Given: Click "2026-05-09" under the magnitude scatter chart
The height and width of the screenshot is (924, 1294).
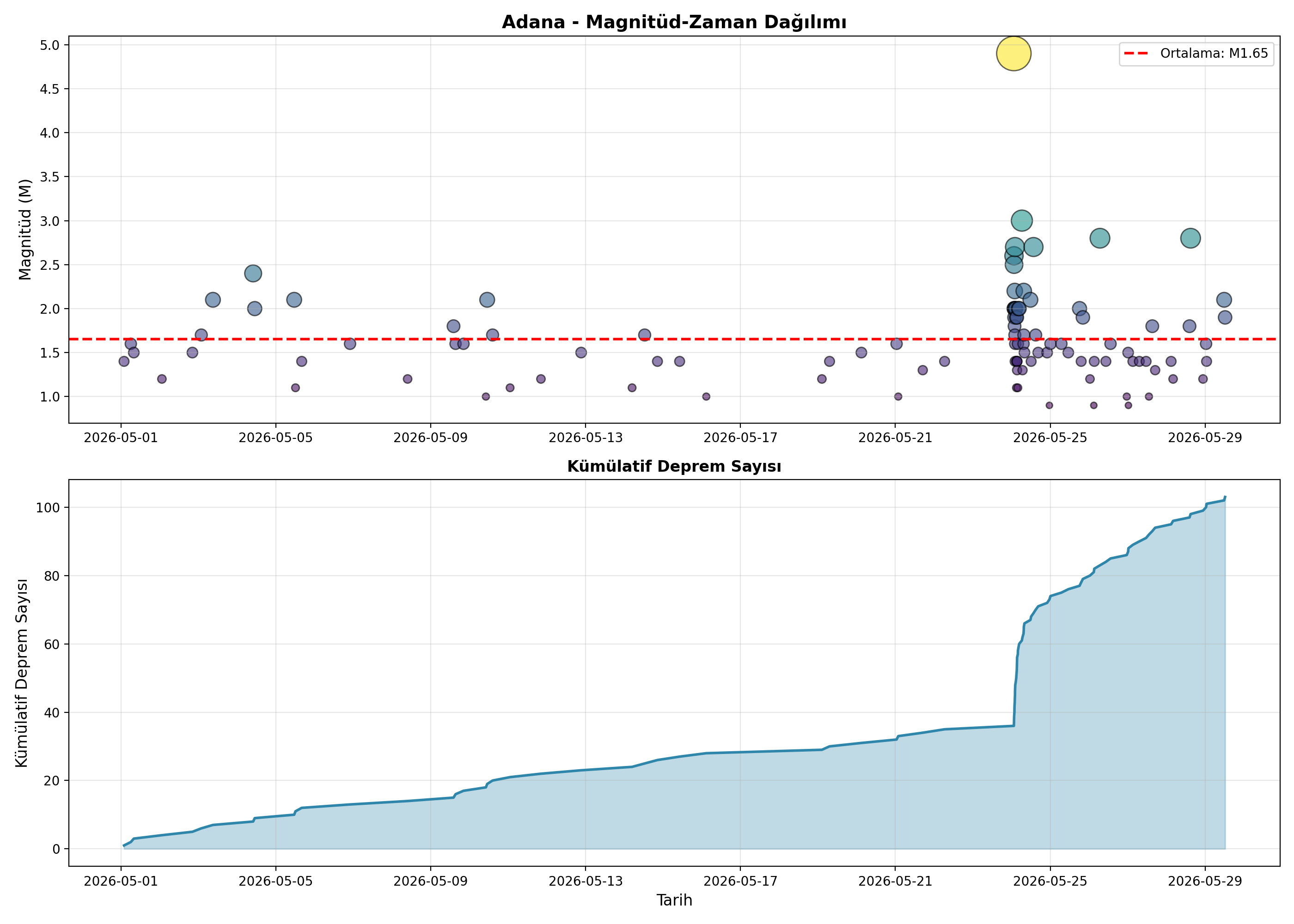Looking at the screenshot, I should (430, 438).
